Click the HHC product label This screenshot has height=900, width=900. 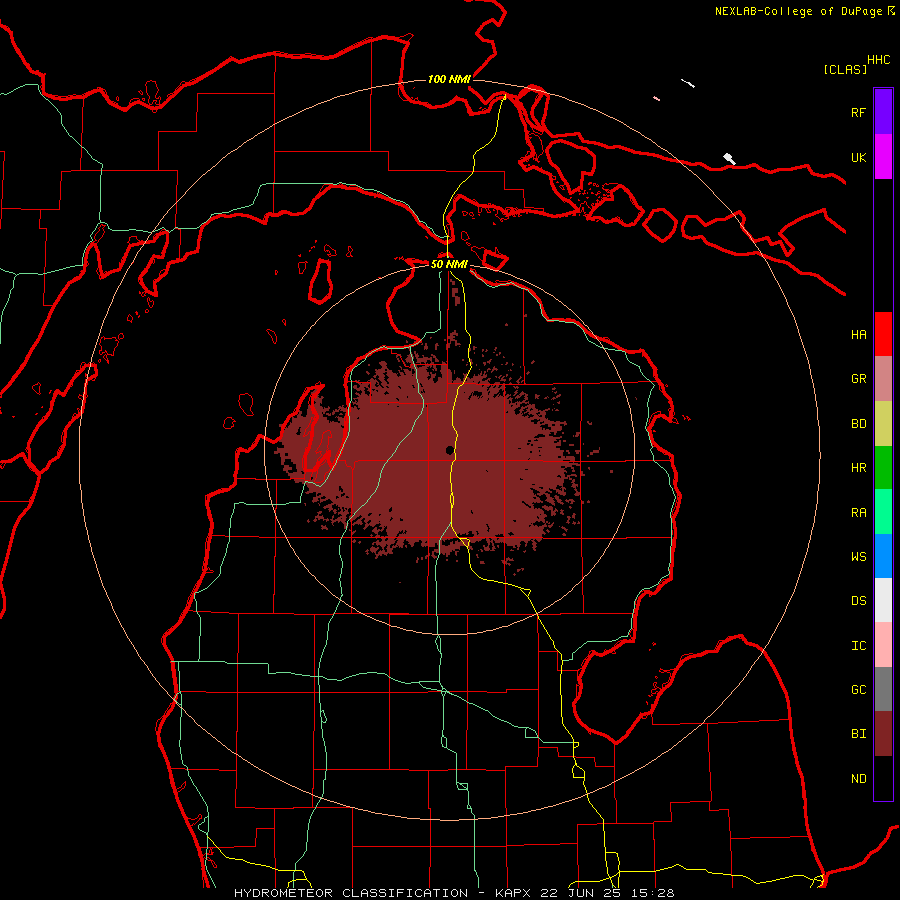pos(879,60)
